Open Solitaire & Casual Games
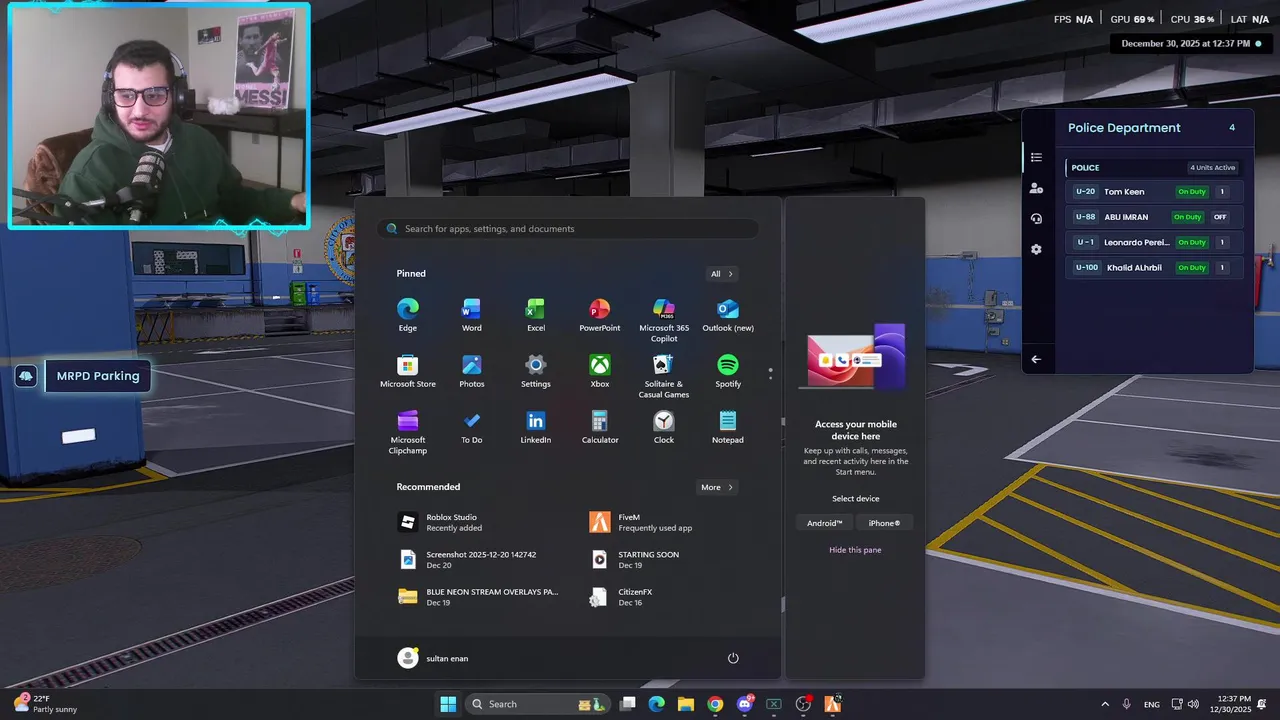 (664, 376)
